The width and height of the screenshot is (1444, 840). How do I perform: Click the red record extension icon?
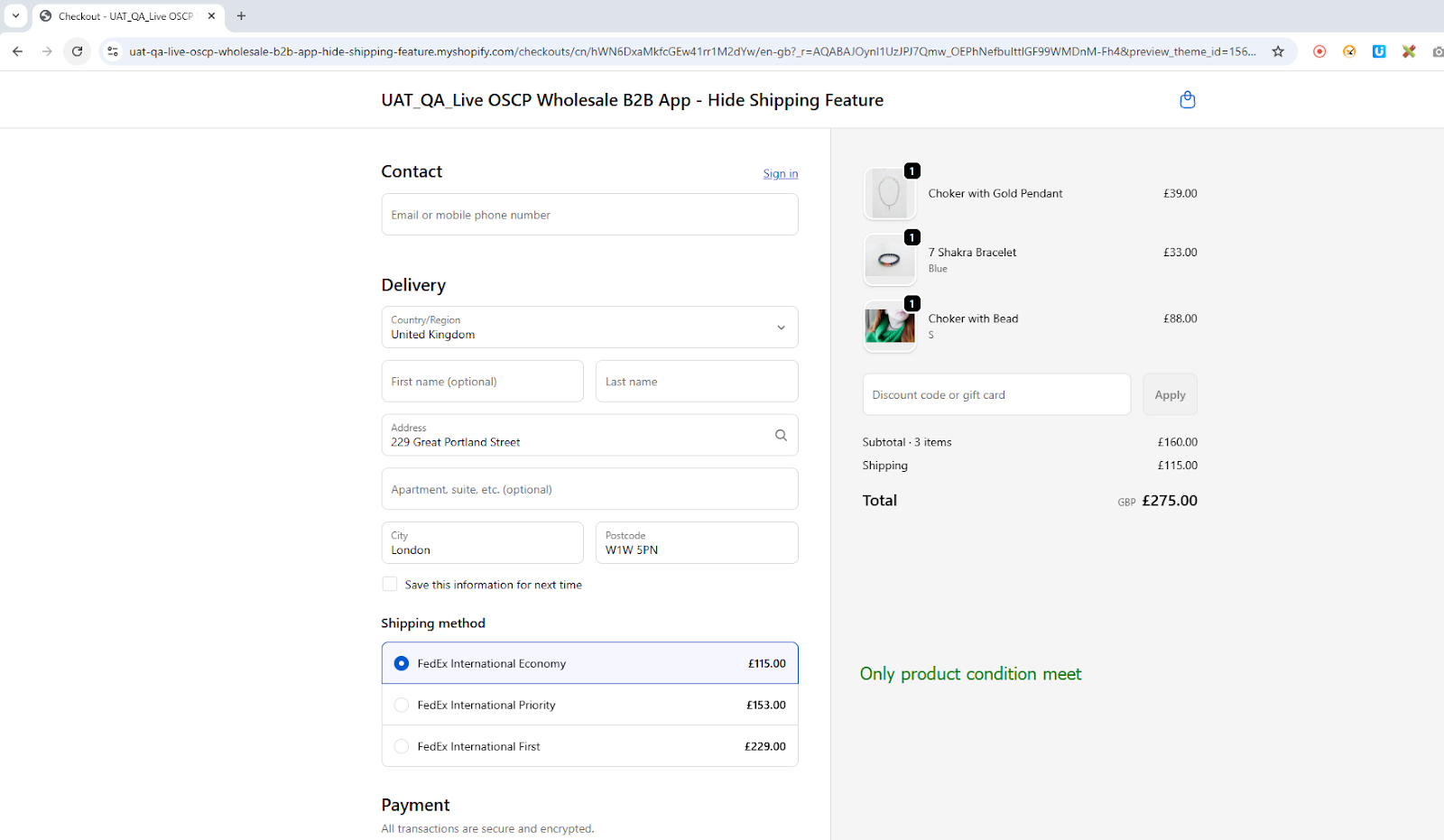[1319, 51]
